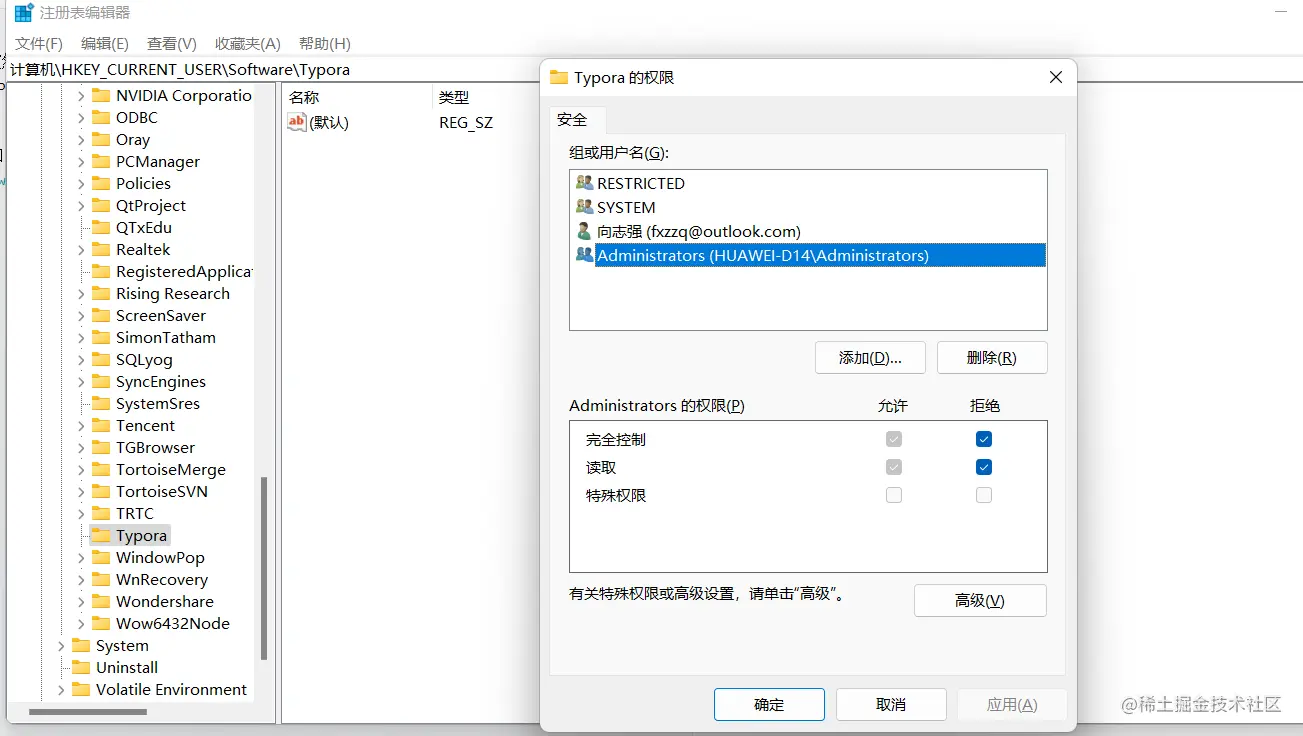The height and width of the screenshot is (736, 1303).
Task: Click the registry tree vertical scrollbar thumb
Action: click(x=264, y=568)
